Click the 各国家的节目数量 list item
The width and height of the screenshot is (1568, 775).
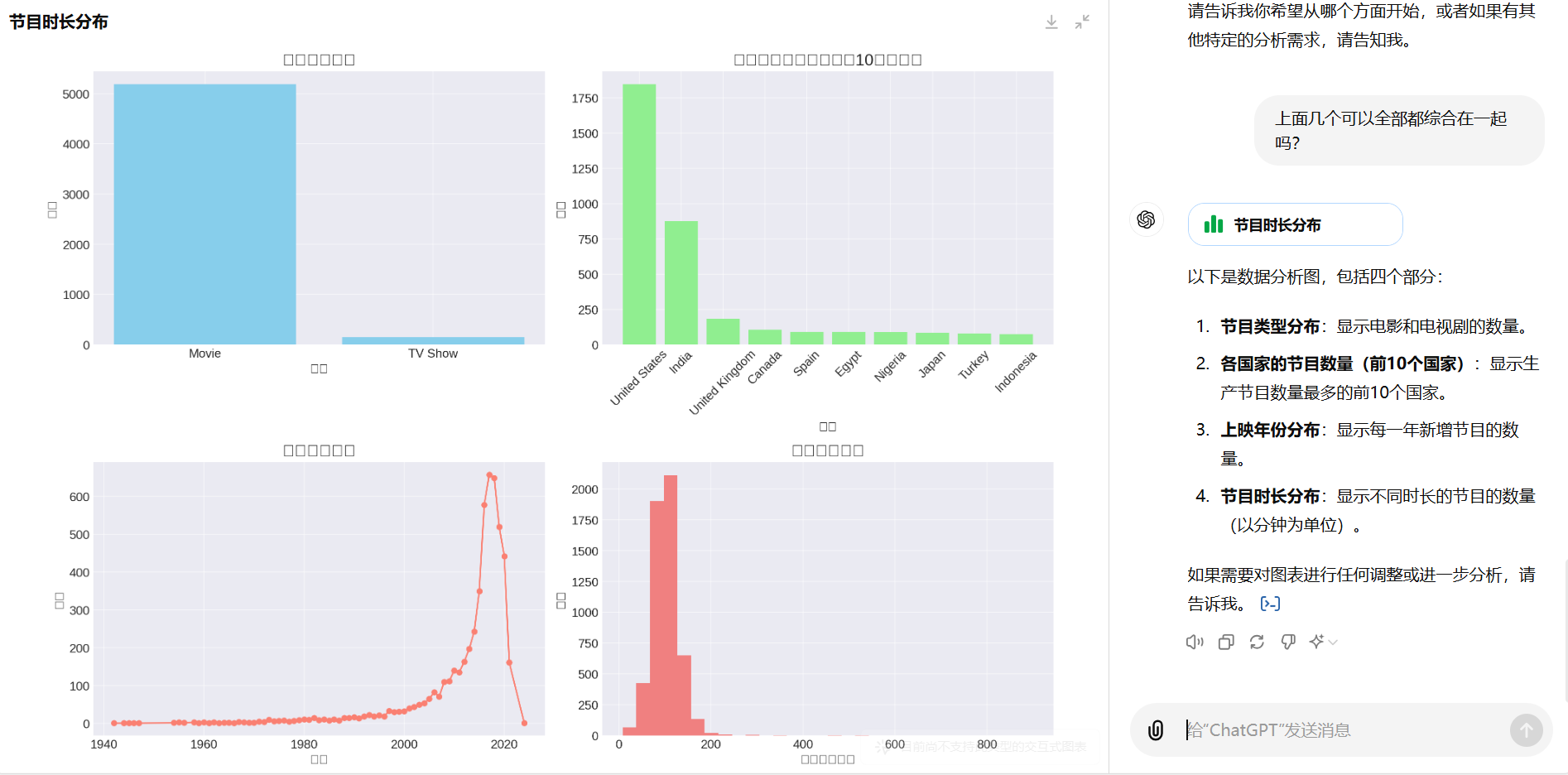click(1379, 378)
